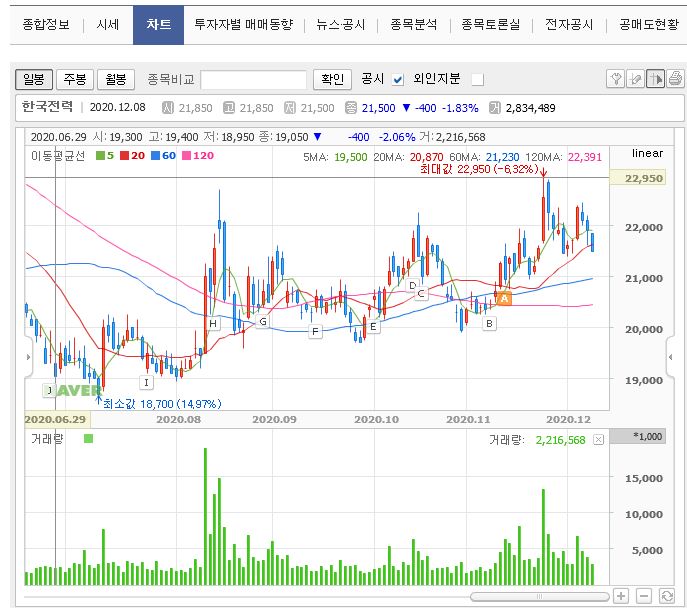The image size is (687, 608).
Task: Focus the 종목비교 comparison input field
Action: [x=253, y=80]
